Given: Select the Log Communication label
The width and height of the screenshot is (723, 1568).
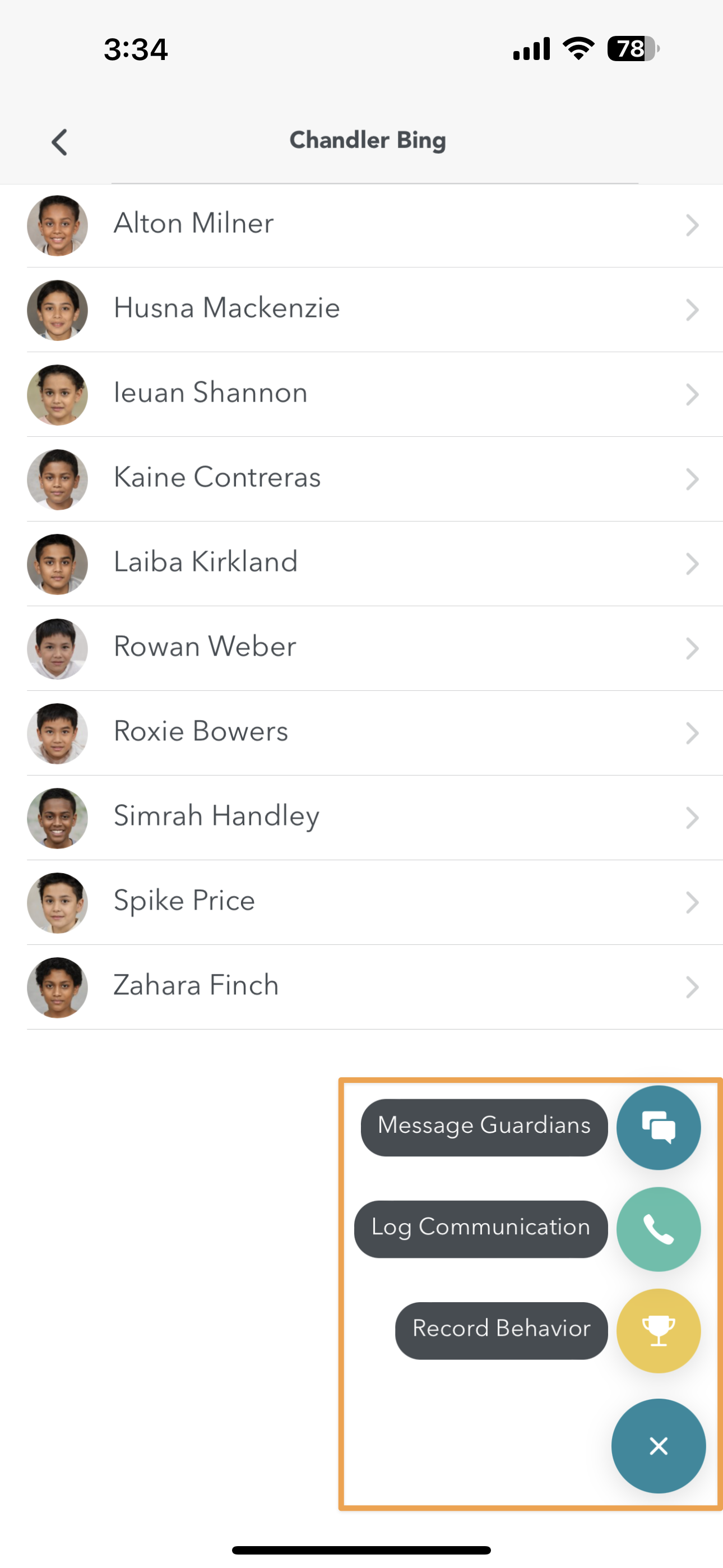Looking at the screenshot, I should pyautogui.click(x=481, y=1228).
